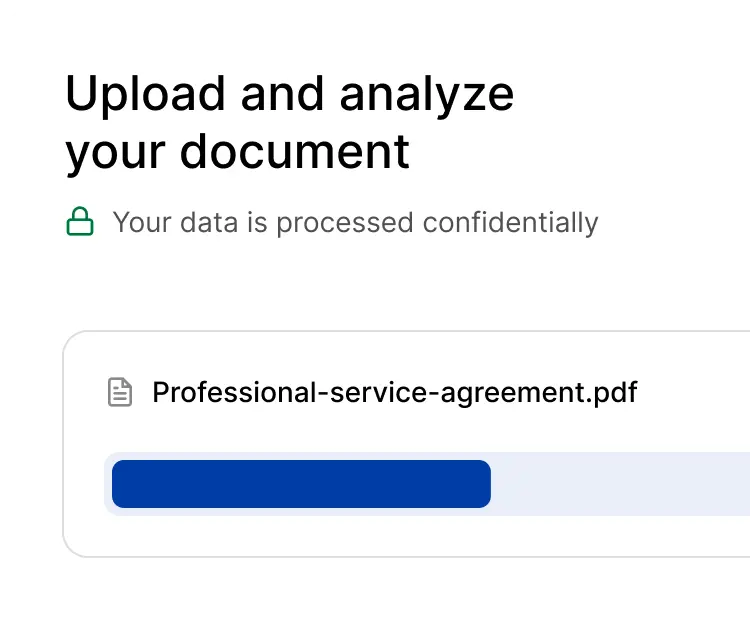Select the Professional-service-agreement.pdf file name
750x620 pixels.
(395, 393)
